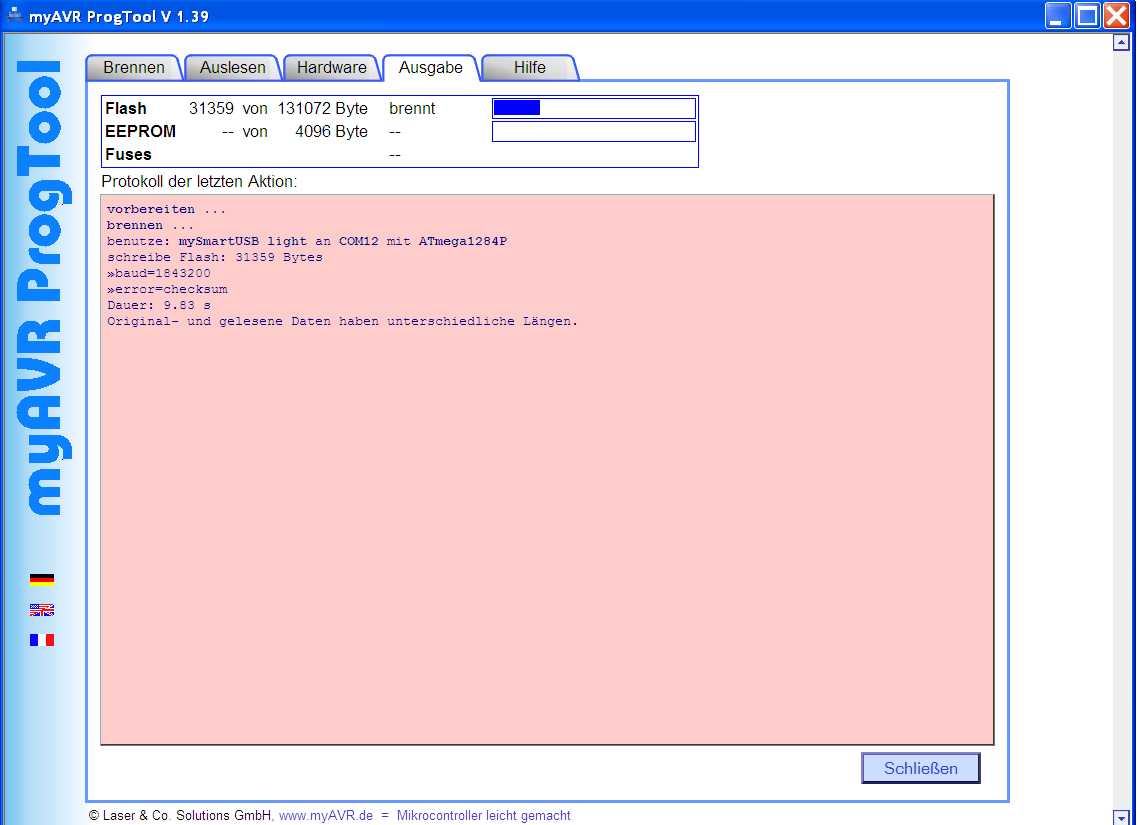Click 'Mikrocontroller leicht gemacht' footer text
1138x825 pixels.
(483, 816)
